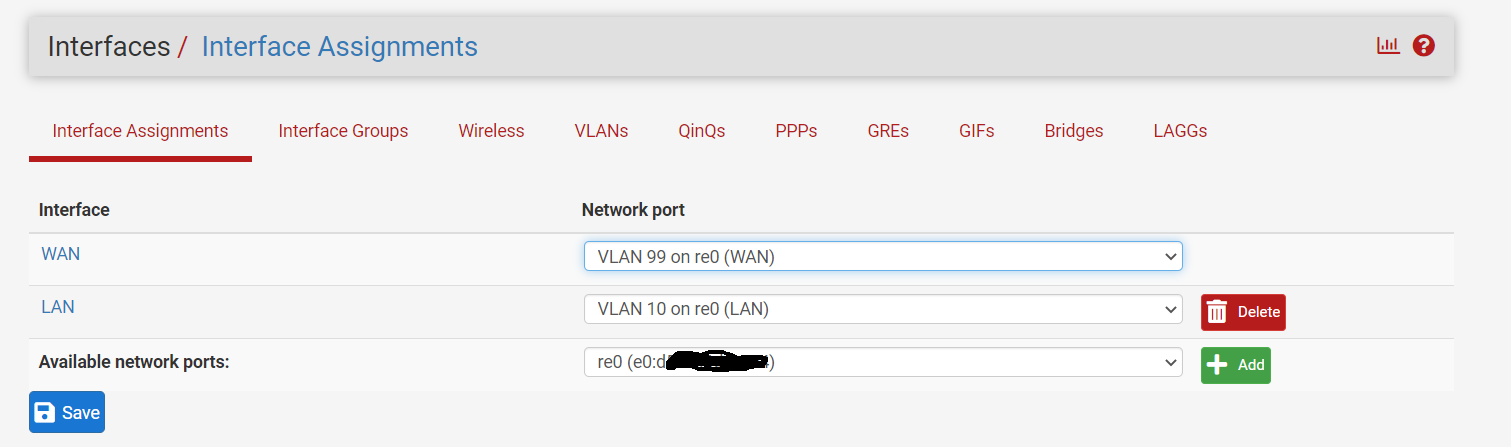Screen dimensions: 1511x447
Task: Go to the VLANs tab
Action: 601,131
